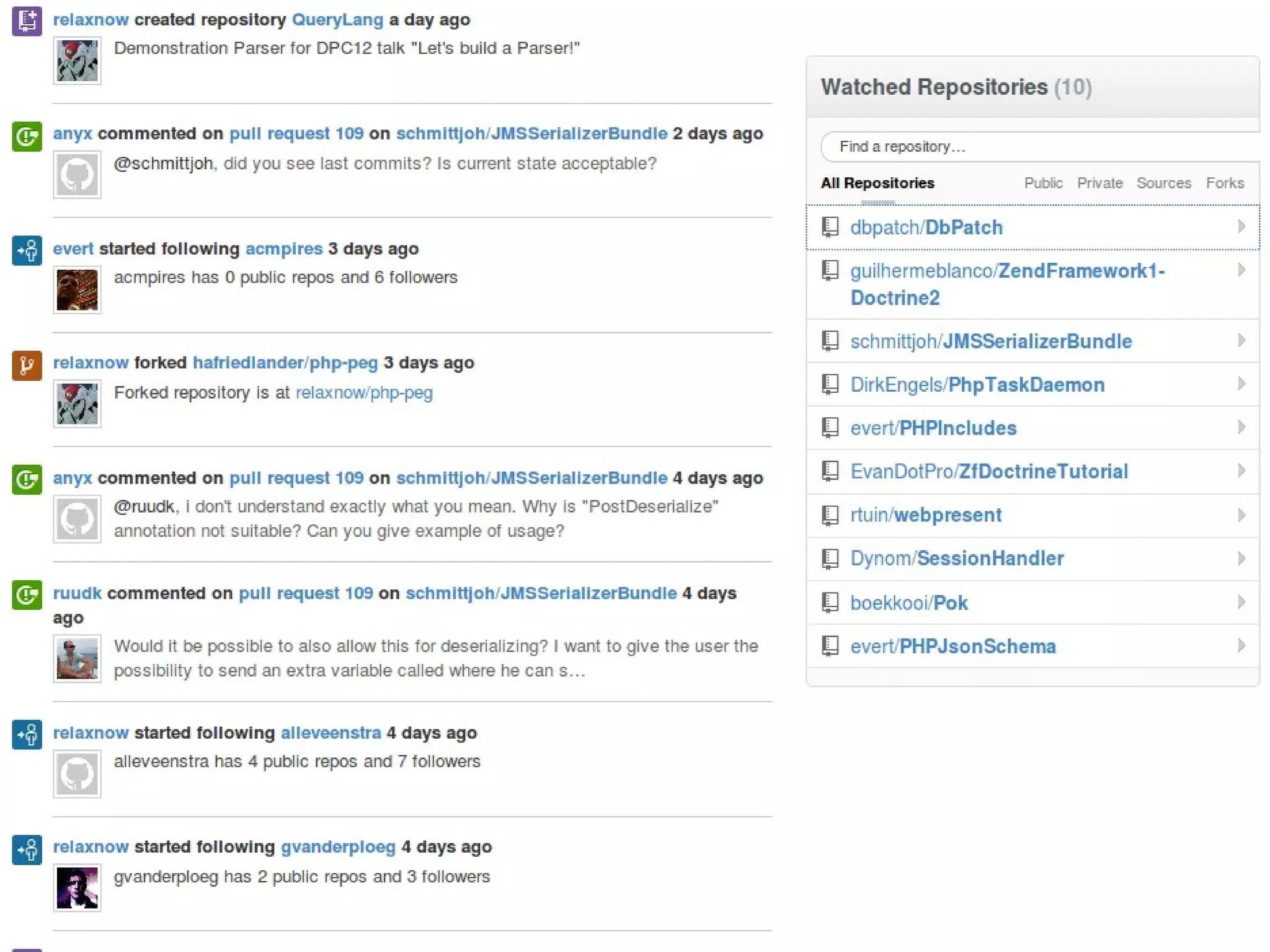Image resolution: width=1270 pixels, height=952 pixels.
Task: Click the green comment icon beside ruudk's comment
Action: [27, 595]
